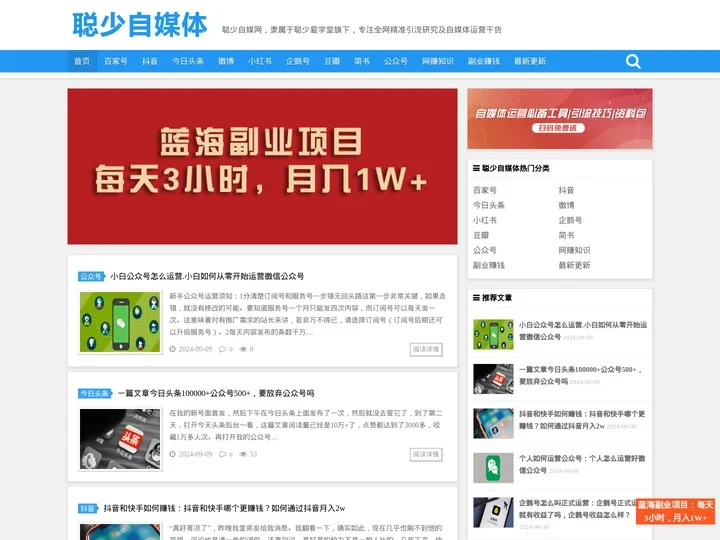Image resolution: width=720 pixels, height=540 pixels.
Task: Click the 蓝海副业项目 red banner
Action: click(x=262, y=166)
